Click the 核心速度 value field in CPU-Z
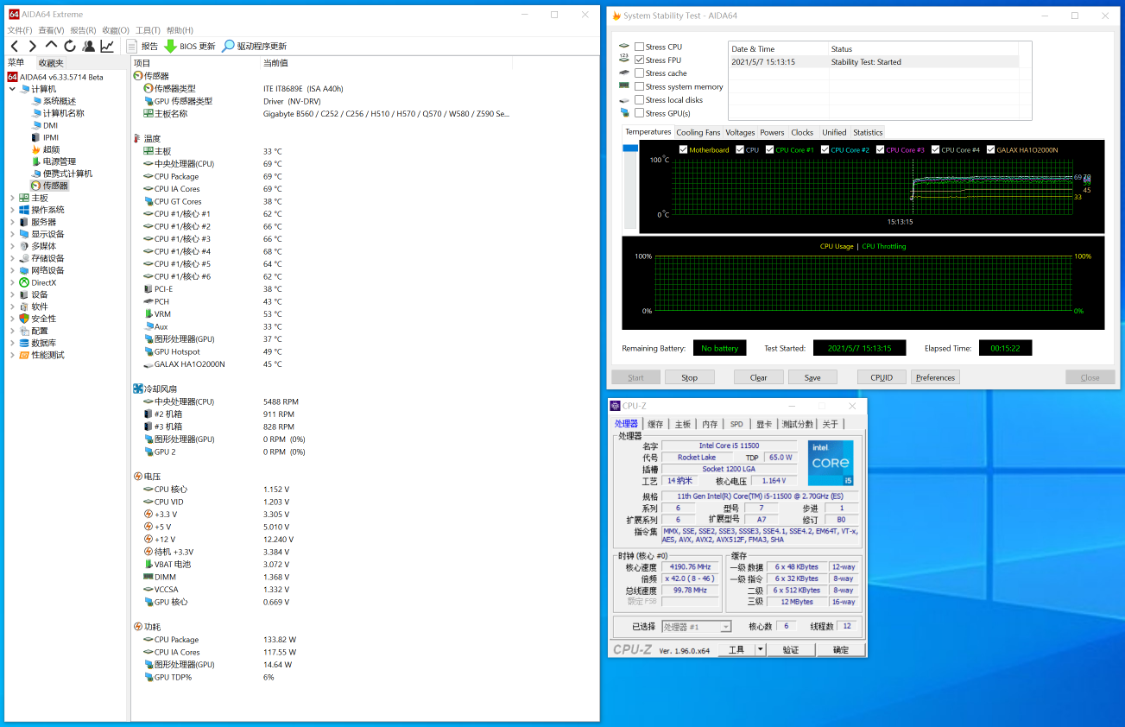The image size is (1125, 727). pos(690,567)
